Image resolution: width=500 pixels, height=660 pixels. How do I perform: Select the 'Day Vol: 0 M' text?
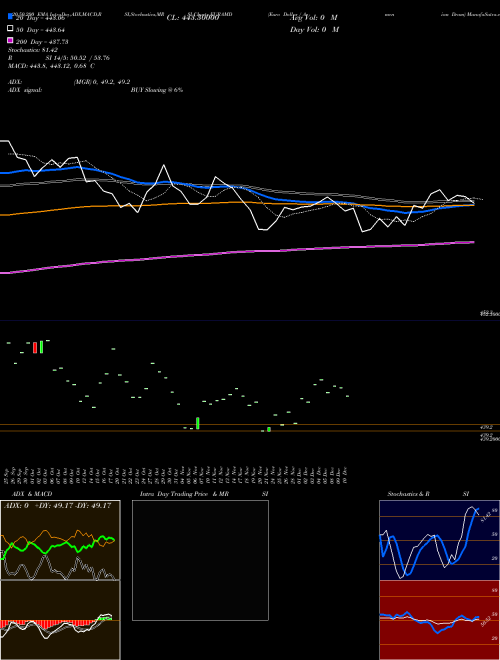(314, 29)
